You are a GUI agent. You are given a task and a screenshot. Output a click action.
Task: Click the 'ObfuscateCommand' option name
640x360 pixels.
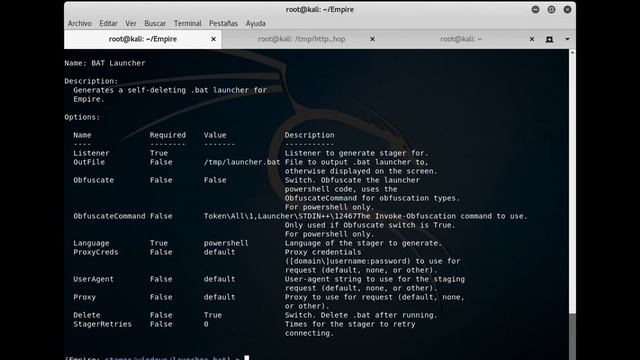[x=109, y=216]
